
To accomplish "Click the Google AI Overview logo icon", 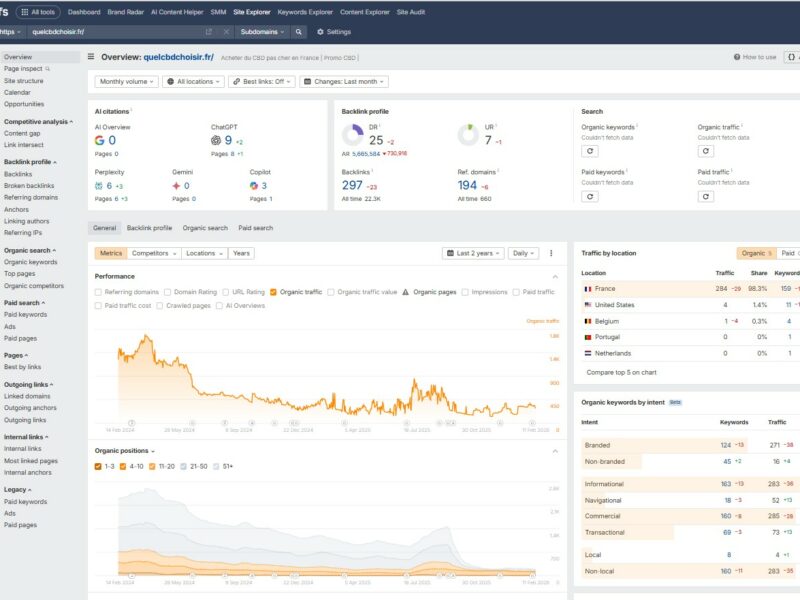I will point(99,140).
